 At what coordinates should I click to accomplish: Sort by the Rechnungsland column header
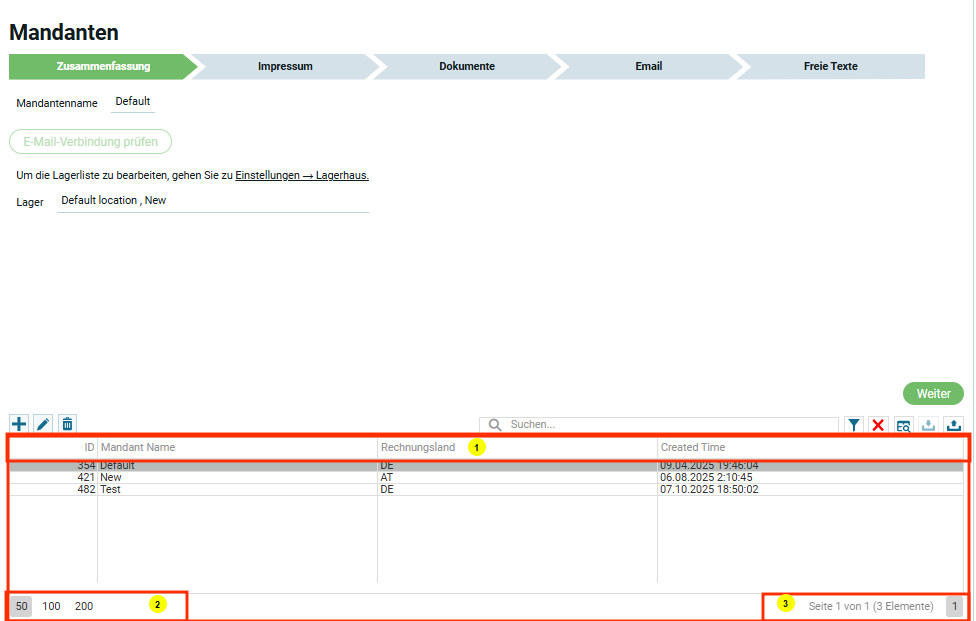point(418,447)
